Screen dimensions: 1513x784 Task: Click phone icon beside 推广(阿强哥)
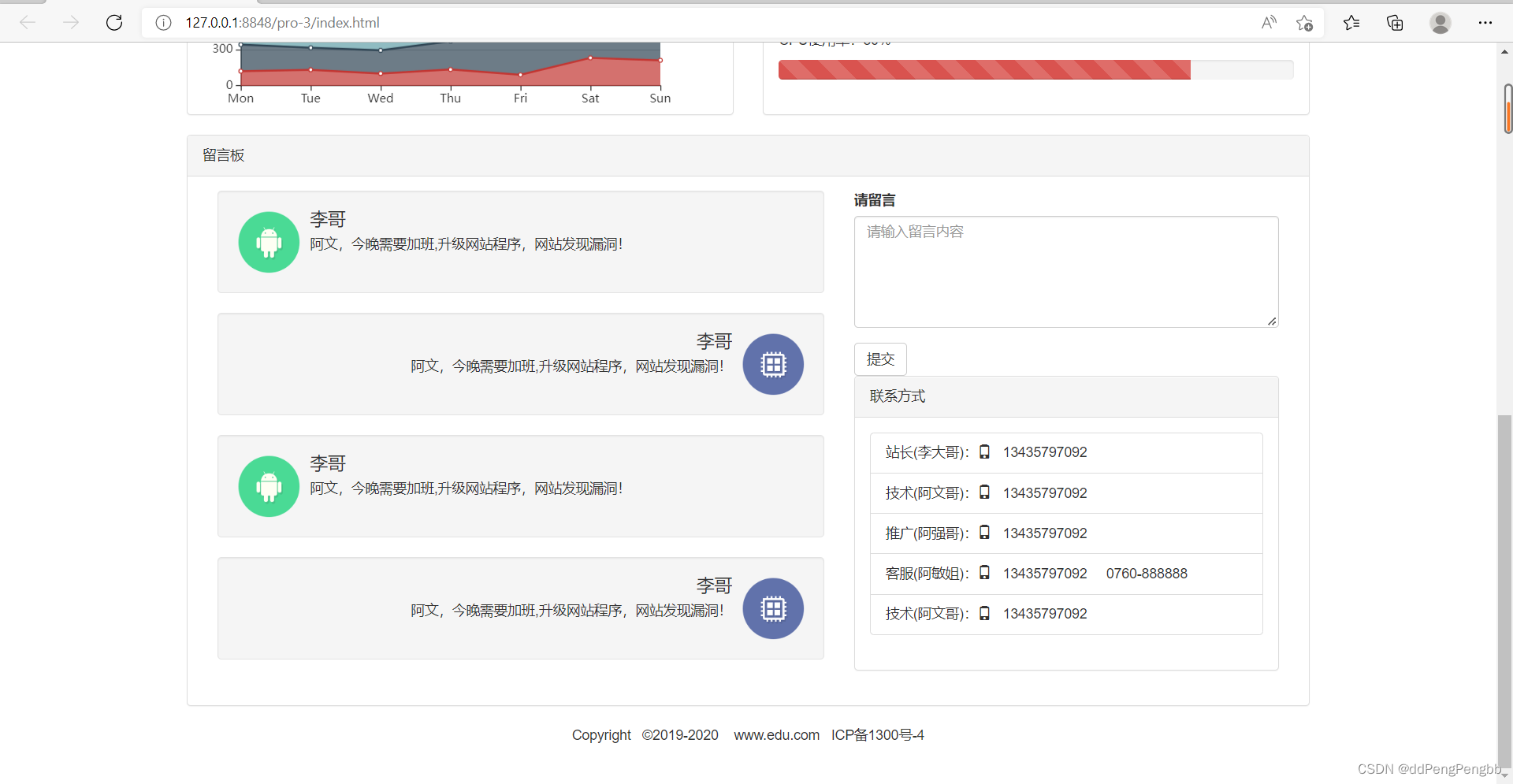pos(984,532)
